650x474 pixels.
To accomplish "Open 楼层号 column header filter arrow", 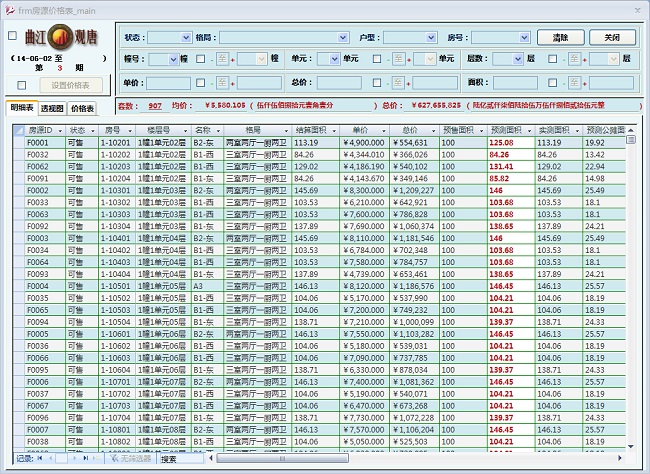I will point(185,131).
